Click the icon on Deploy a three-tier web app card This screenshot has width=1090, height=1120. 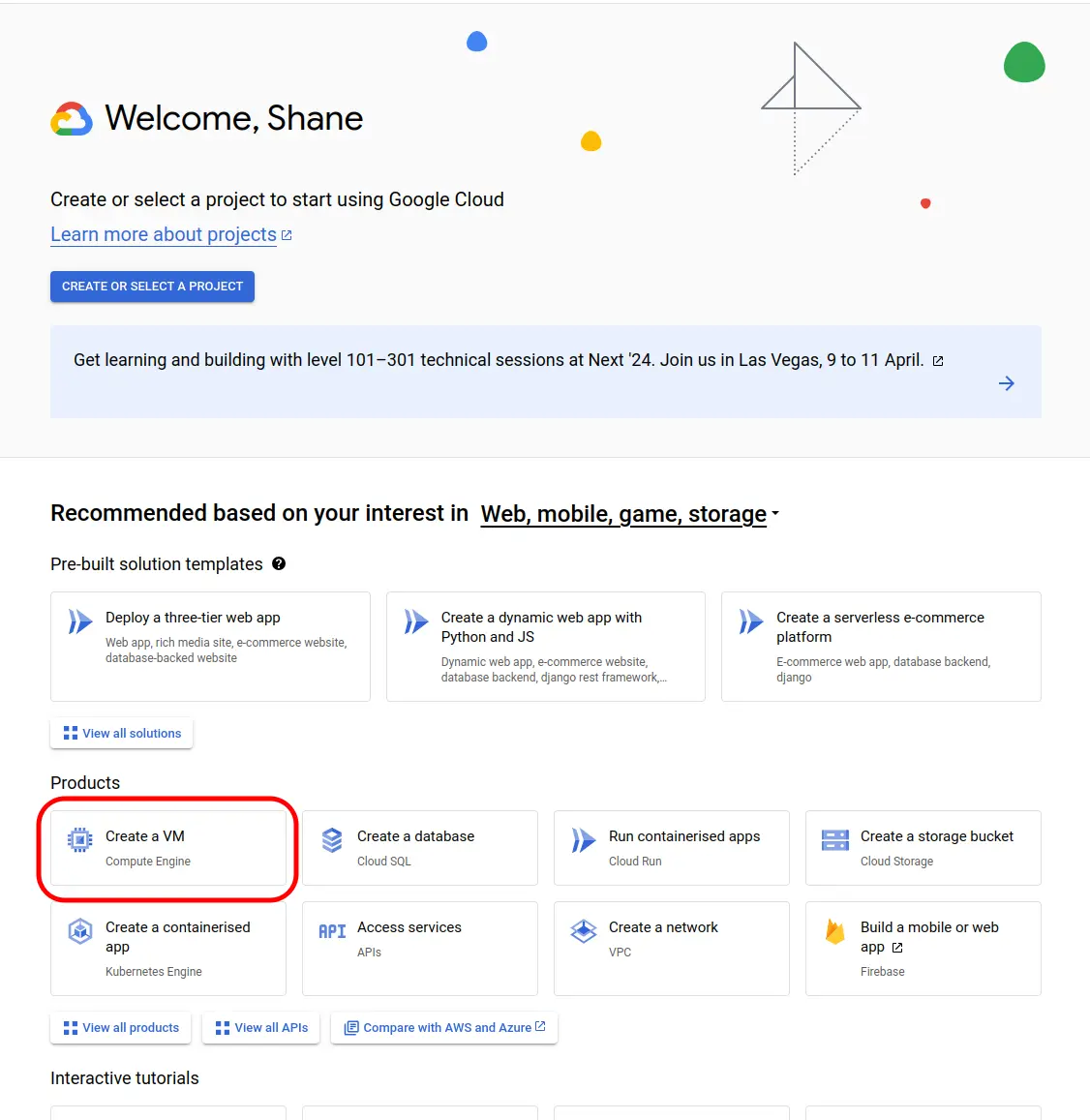(80, 621)
